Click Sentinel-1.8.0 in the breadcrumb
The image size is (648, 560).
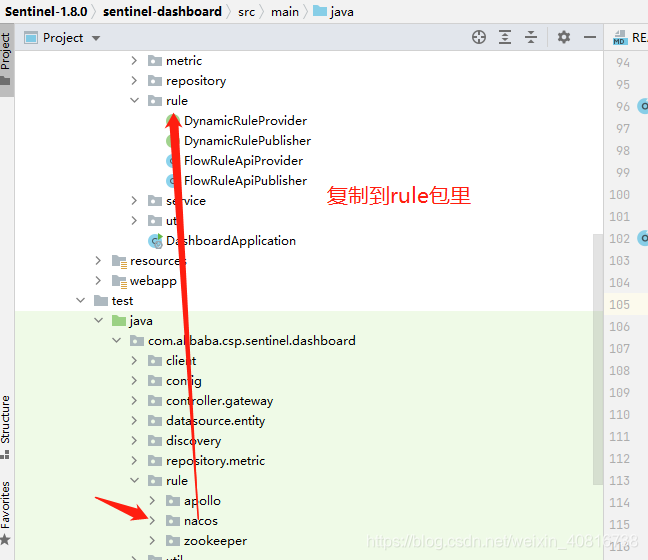[46, 12]
